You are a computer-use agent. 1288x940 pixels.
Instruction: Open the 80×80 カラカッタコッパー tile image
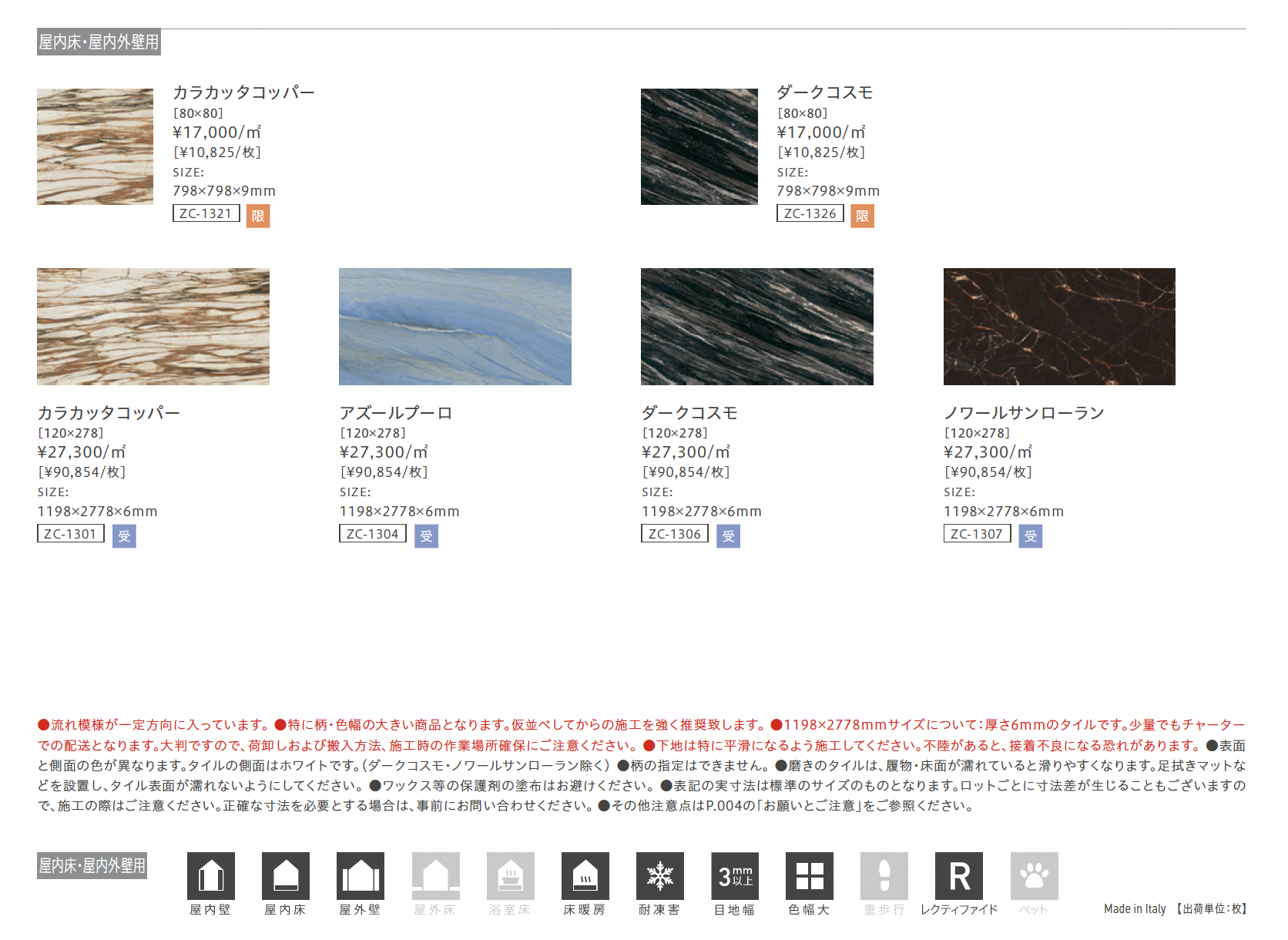(95, 146)
